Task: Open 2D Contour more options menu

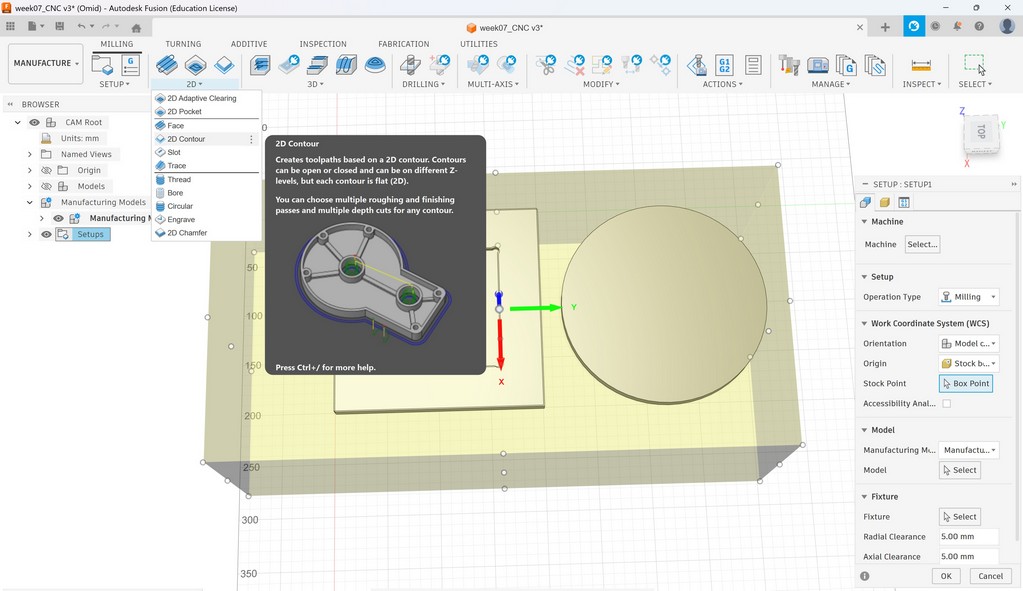Action: click(251, 139)
